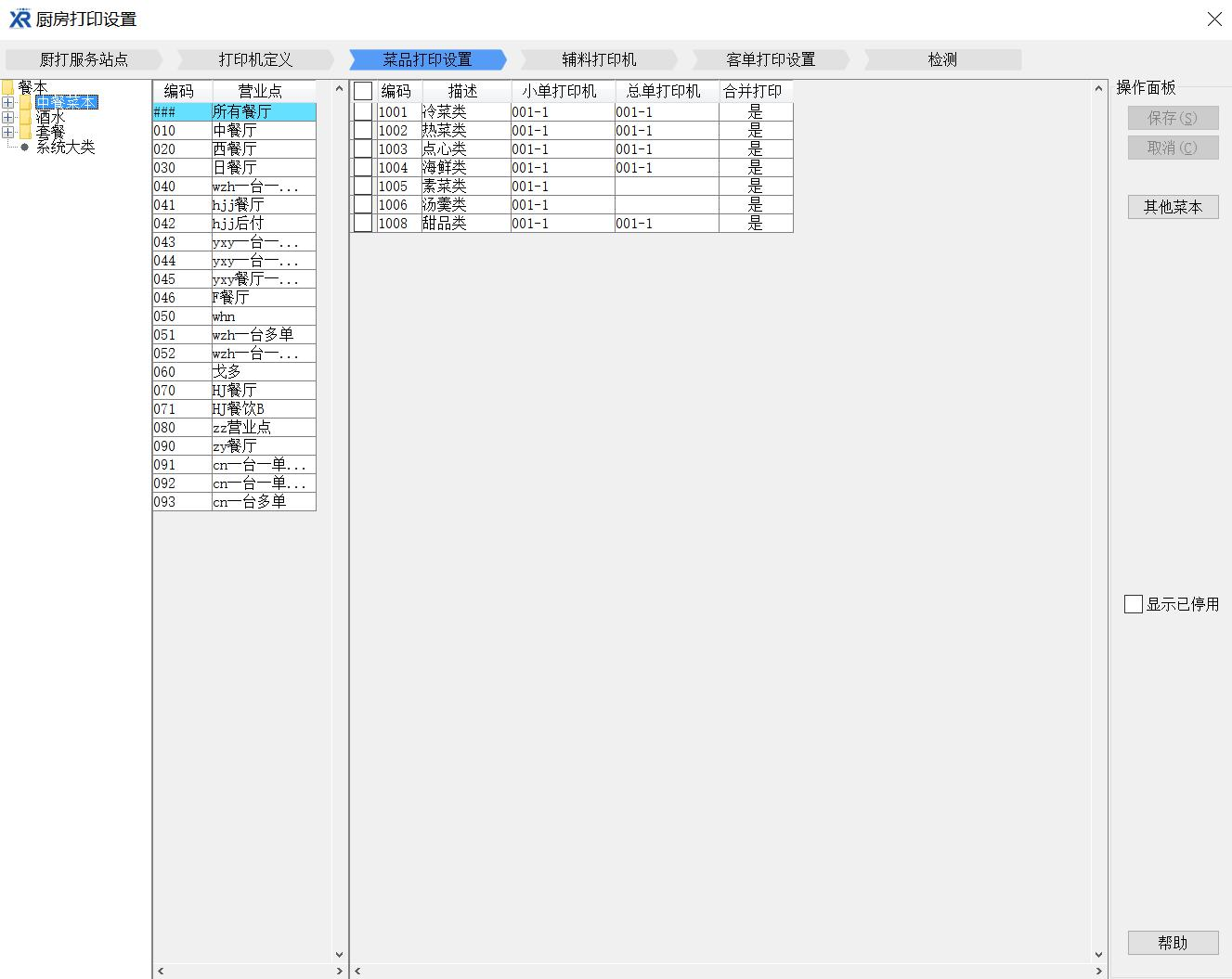This screenshot has width=1232, height=979.
Task: Switch to the 打印机定义 step tab
Action: tap(255, 59)
